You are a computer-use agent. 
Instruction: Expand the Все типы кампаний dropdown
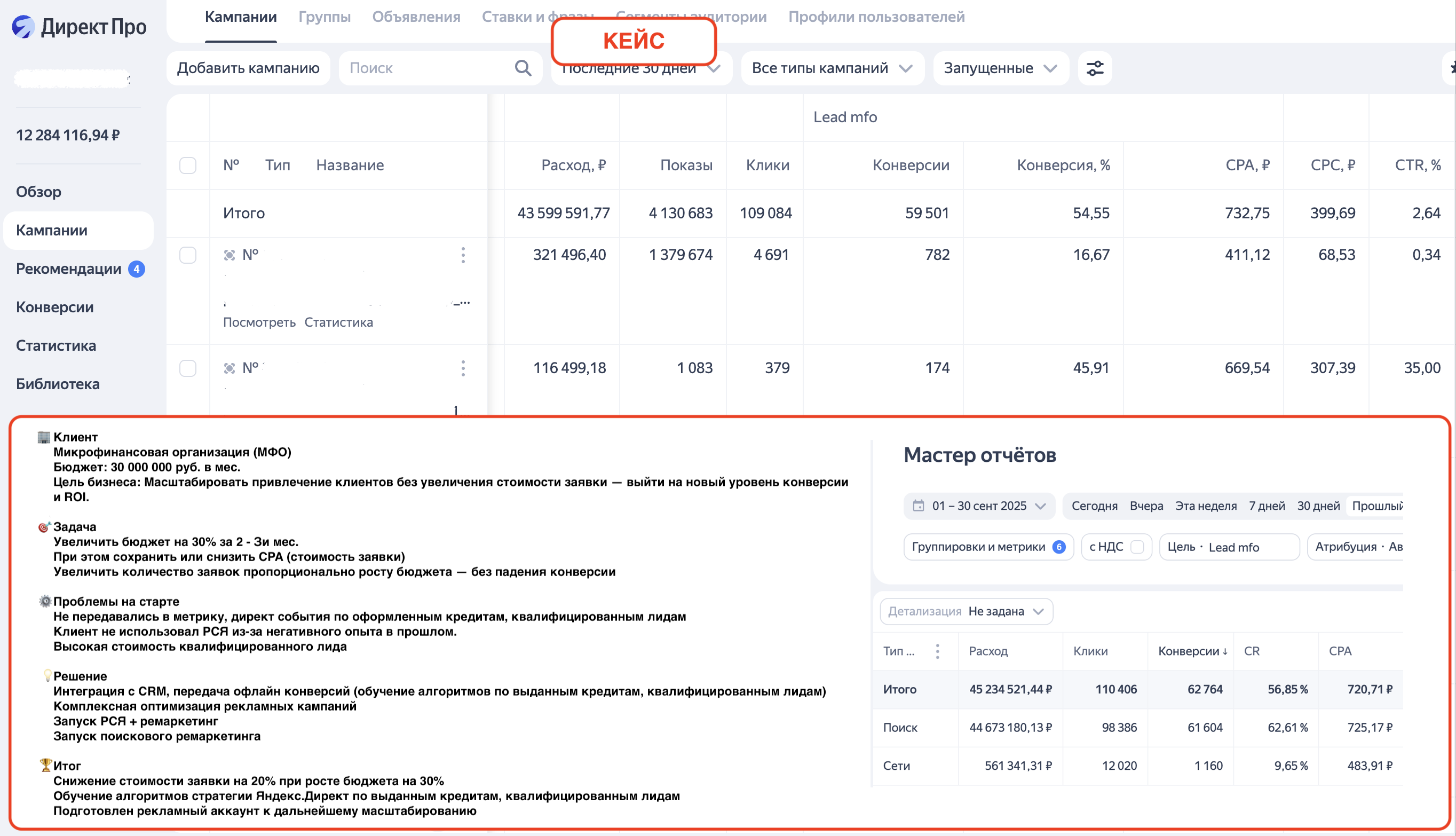coord(832,68)
